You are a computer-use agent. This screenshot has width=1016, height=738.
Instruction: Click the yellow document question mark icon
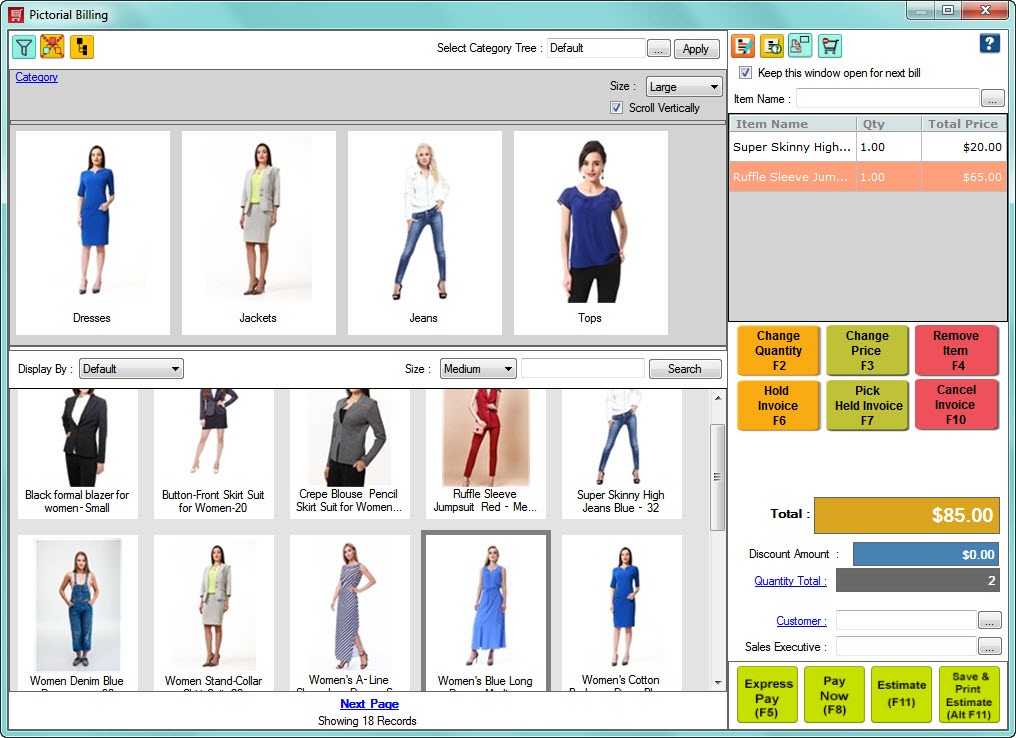(772, 46)
